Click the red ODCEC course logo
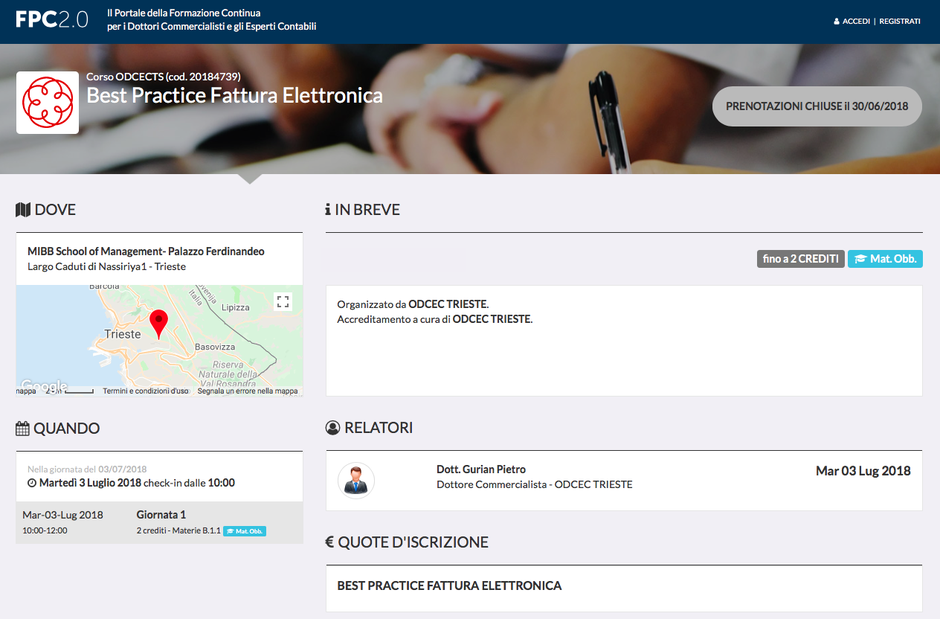Viewport: 940px width, 619px height. click(x=47, y=102)
